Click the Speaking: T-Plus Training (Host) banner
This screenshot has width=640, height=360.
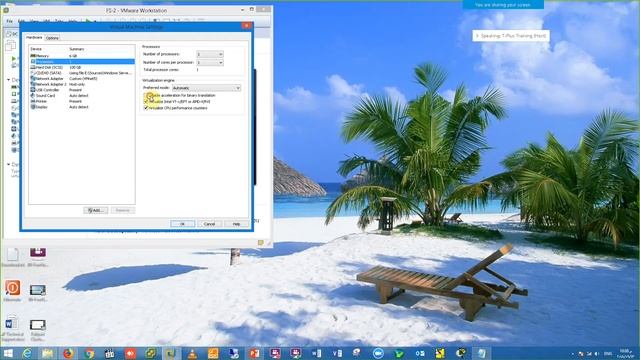tap(511, 36)
